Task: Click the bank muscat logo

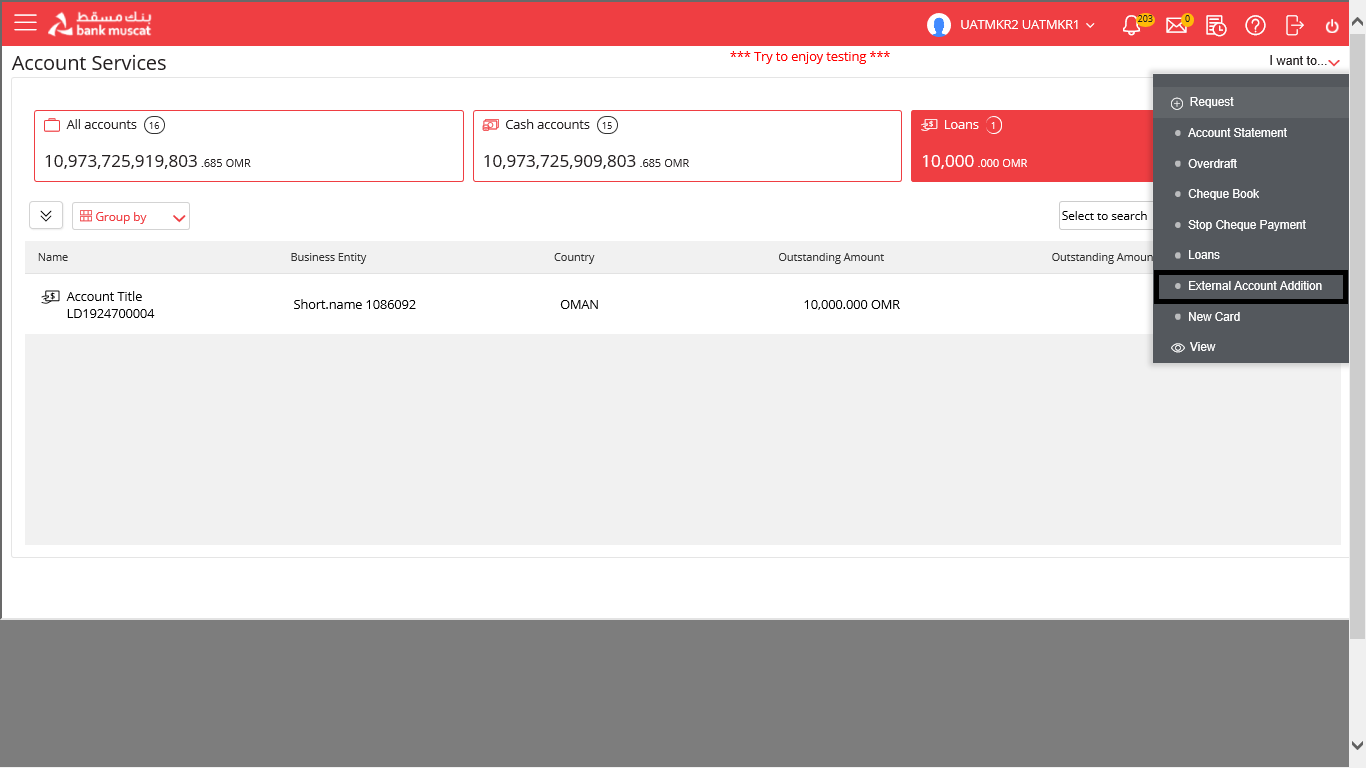Action: point(100,24)
